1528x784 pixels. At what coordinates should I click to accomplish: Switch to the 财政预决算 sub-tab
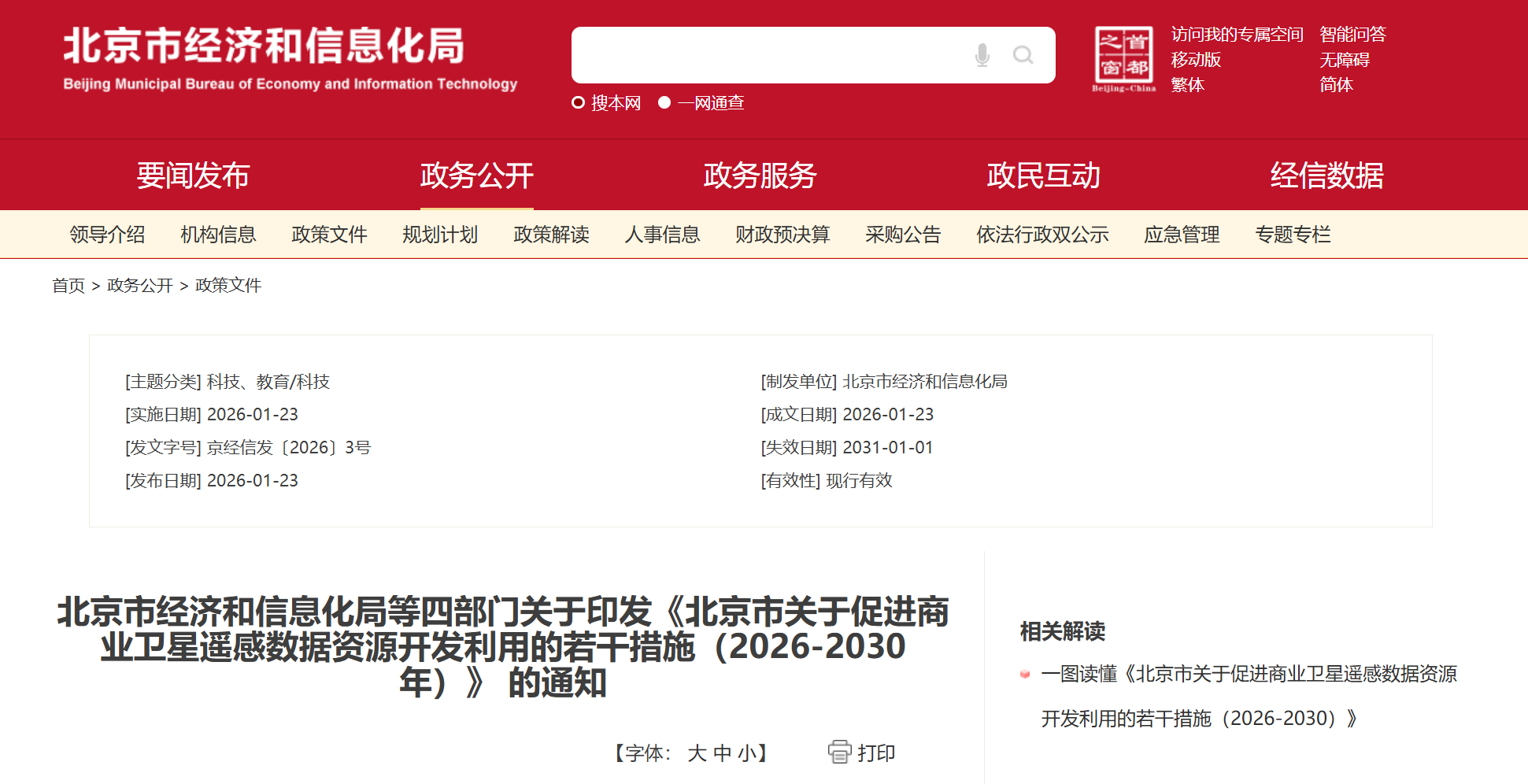[x=782, y=235]
